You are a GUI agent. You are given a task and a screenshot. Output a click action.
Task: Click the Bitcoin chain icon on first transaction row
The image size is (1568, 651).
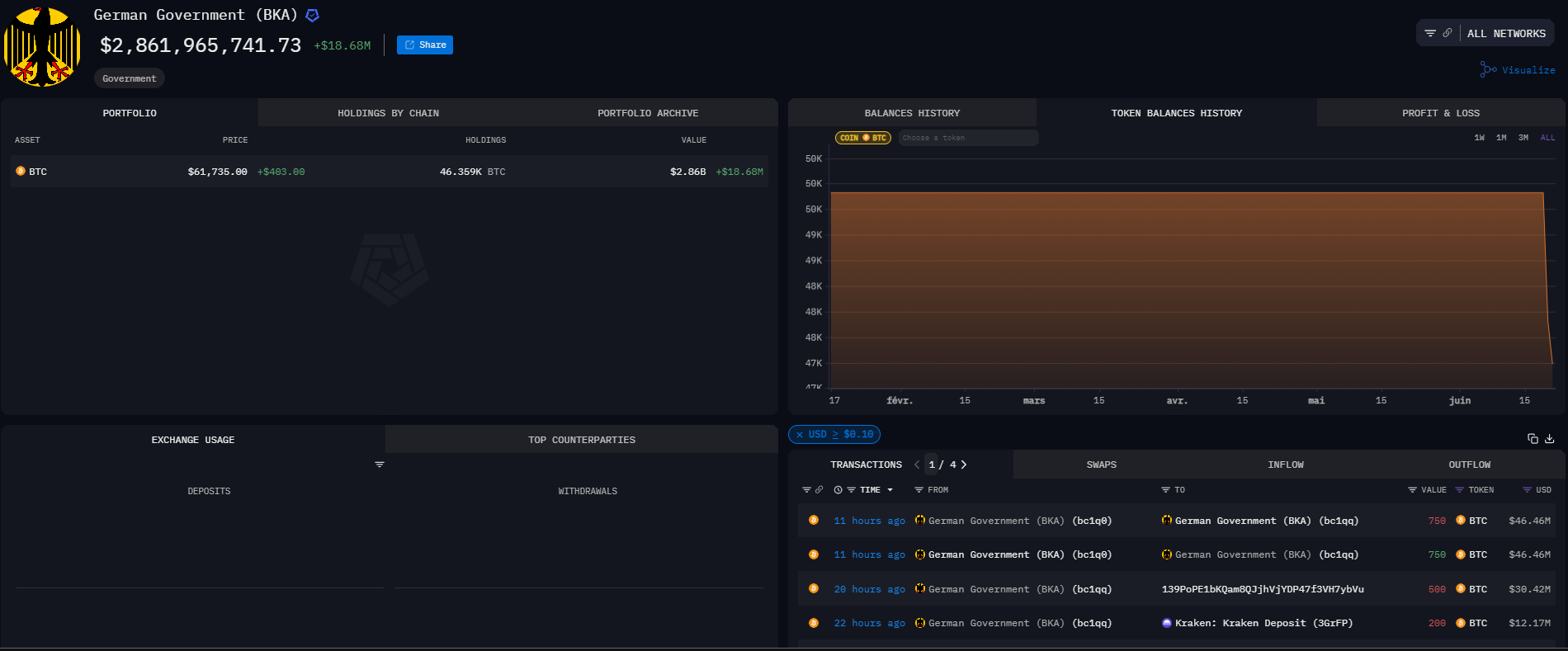click(x=814, y=520)
